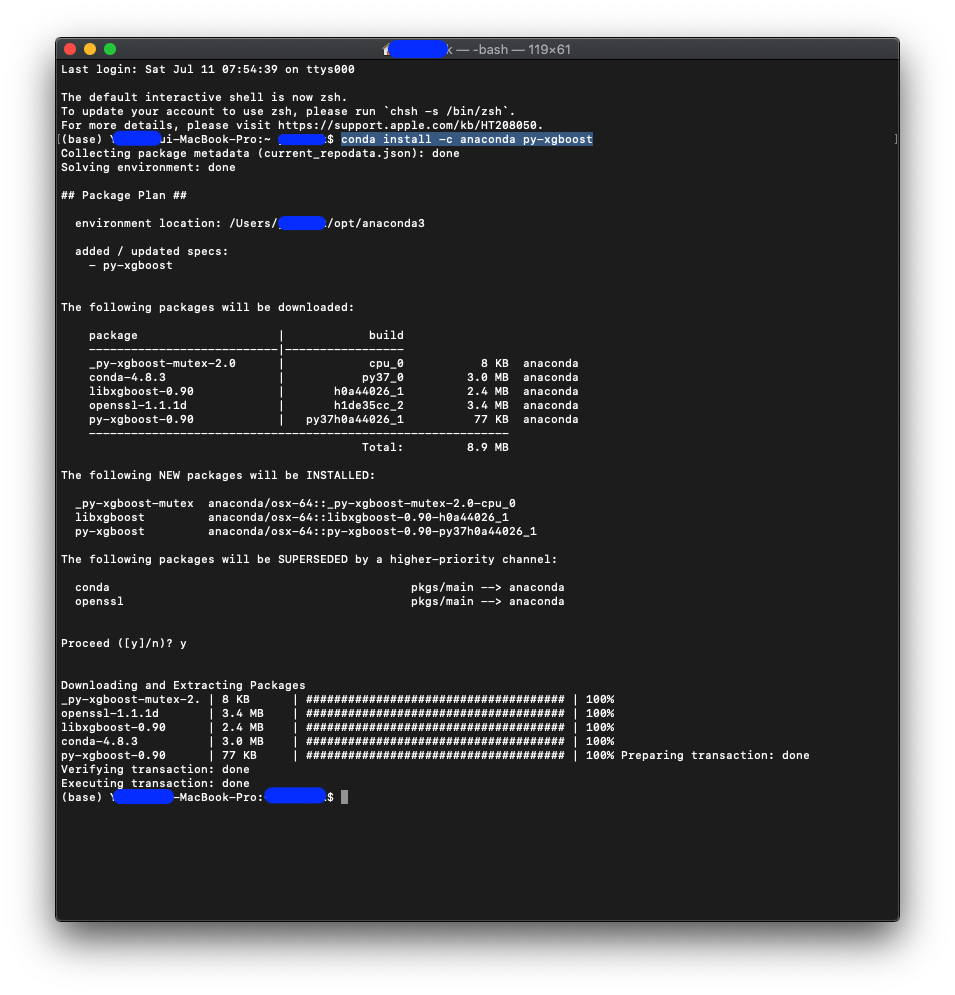Image resolution: width=955 pixels, height=995 pixels.
Task: Click 'anaconda/osx-64::libxgboost-0.90-h0a44026_1' spec
Action: point(359,517)
